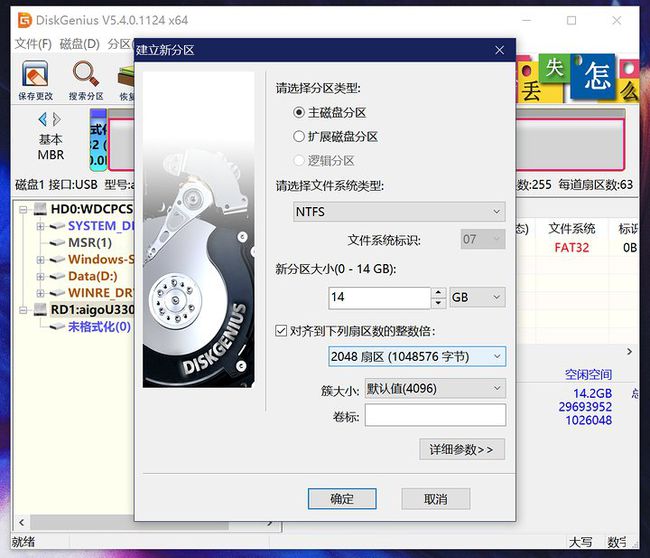
Task: Click the 详细参数>> button
Action: (x=462, y=449)
